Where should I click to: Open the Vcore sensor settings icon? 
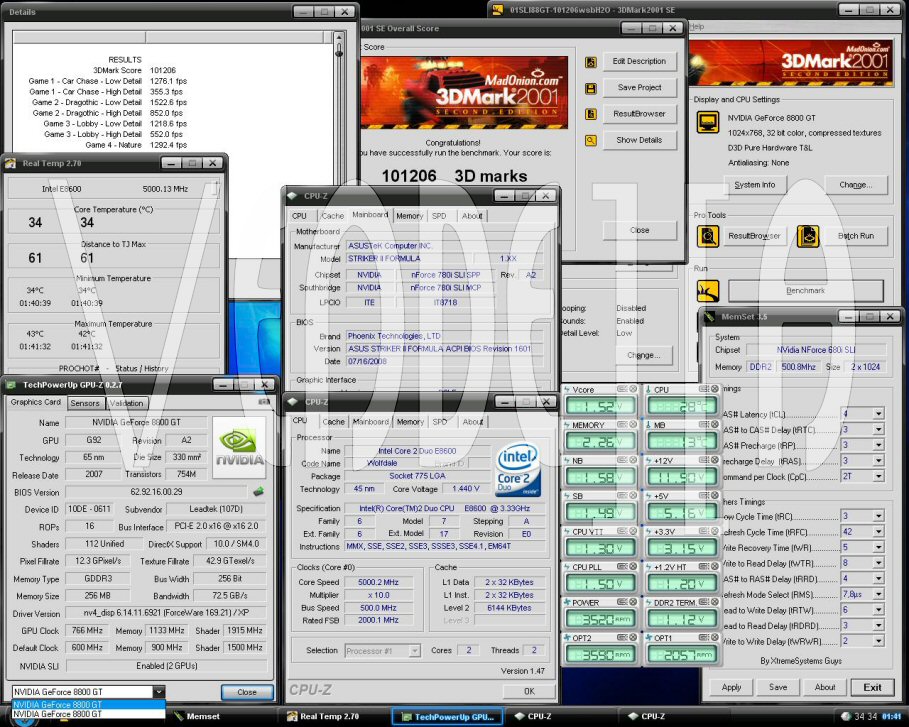(622, 389)
